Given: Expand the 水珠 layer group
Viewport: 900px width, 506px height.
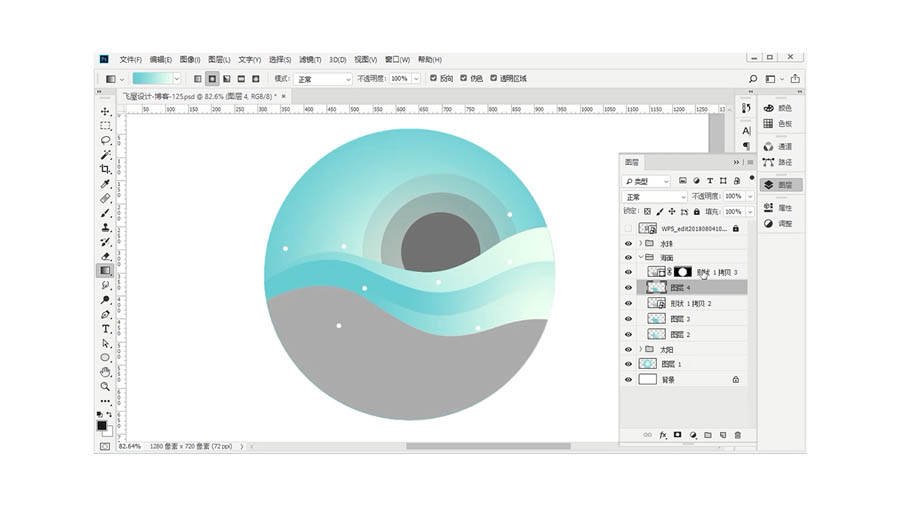Looking at the screenshot, I should pyautogui.click(x=640, y=243).
